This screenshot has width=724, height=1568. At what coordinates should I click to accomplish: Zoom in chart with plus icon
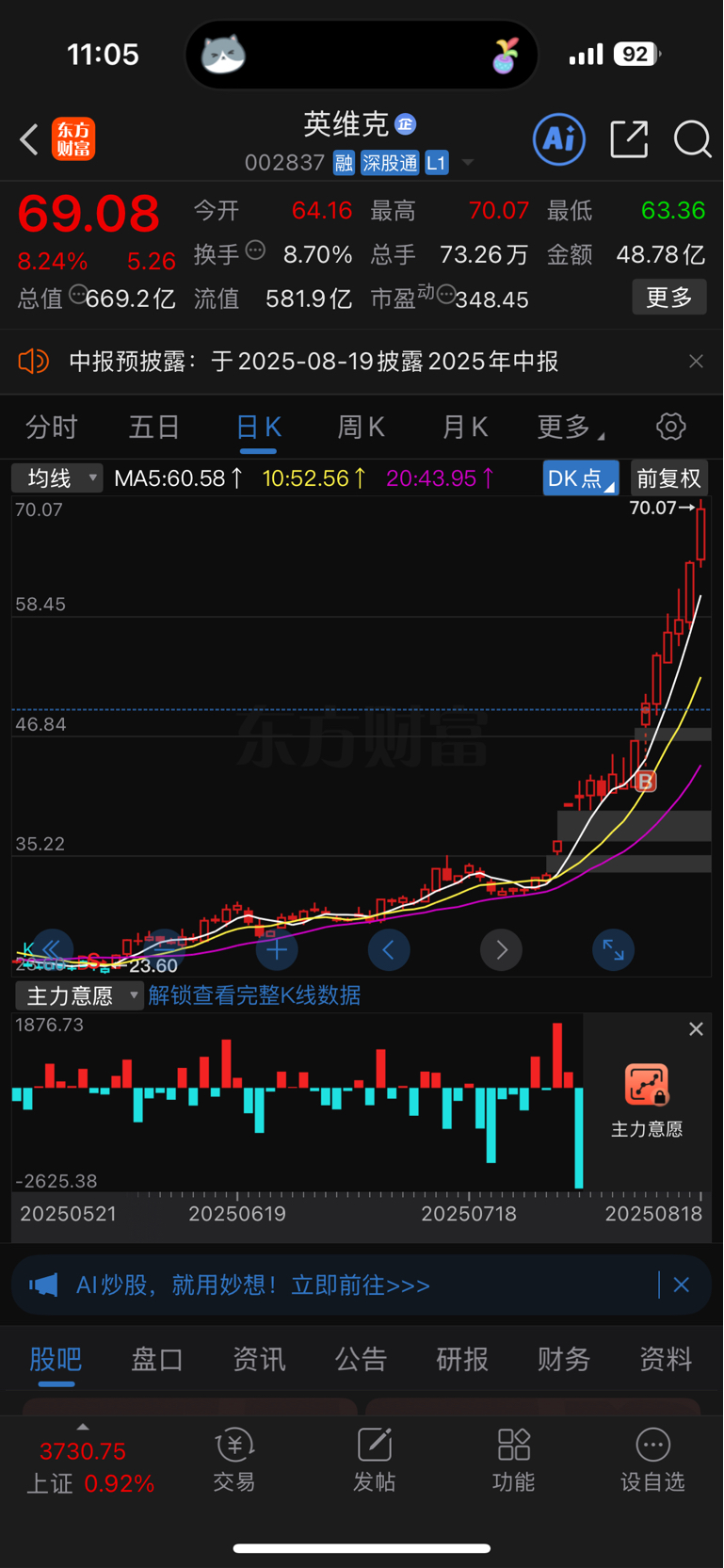click(277, 950)
